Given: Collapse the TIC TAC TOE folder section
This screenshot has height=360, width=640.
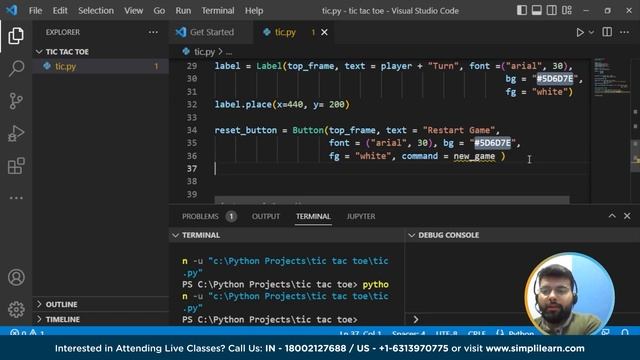Looking at the screenshot, I should tap(100, 52).
